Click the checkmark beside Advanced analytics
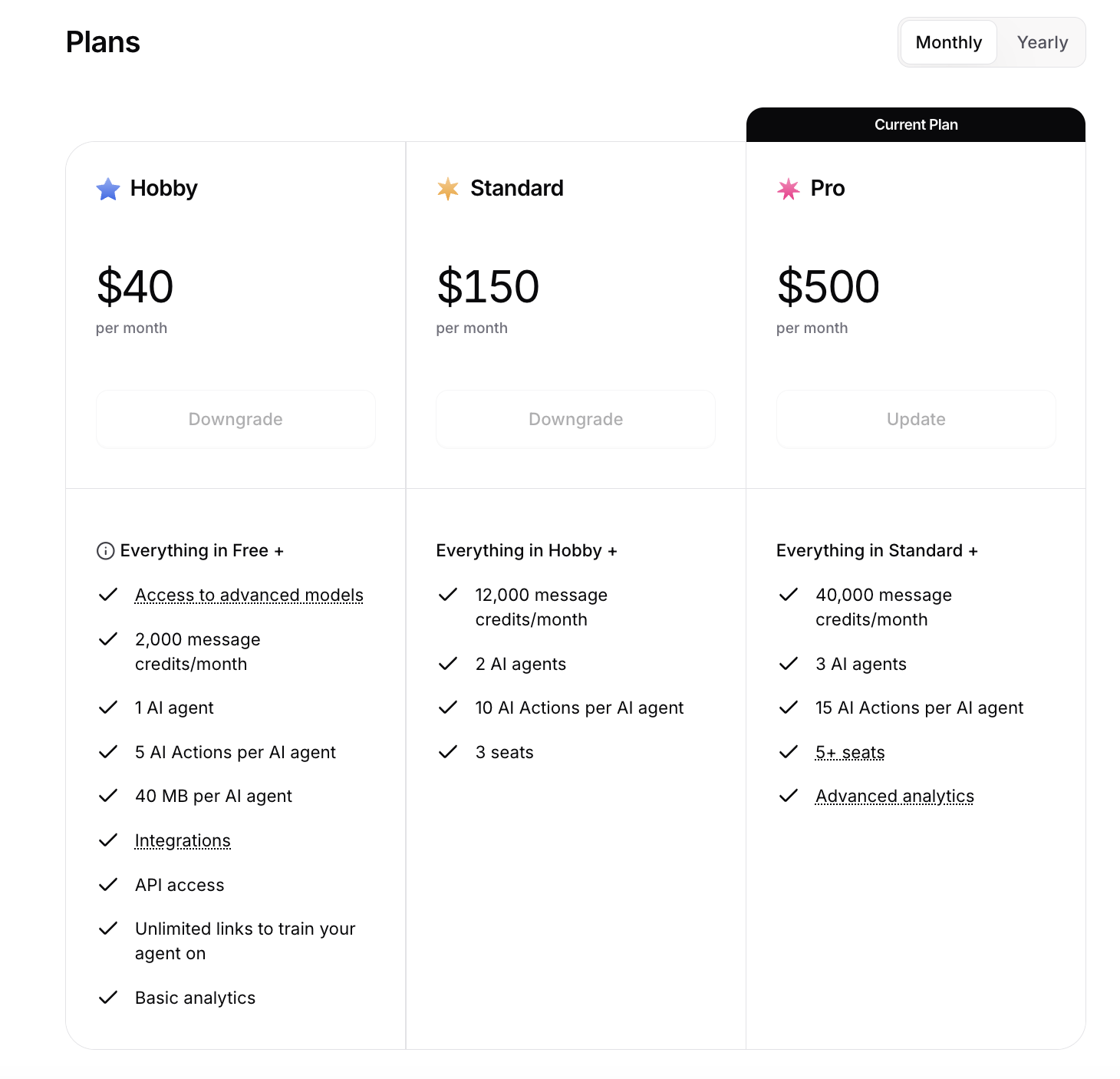Image resolution: width=1120 pixels, height=1079 pixels. pos(788,795)
